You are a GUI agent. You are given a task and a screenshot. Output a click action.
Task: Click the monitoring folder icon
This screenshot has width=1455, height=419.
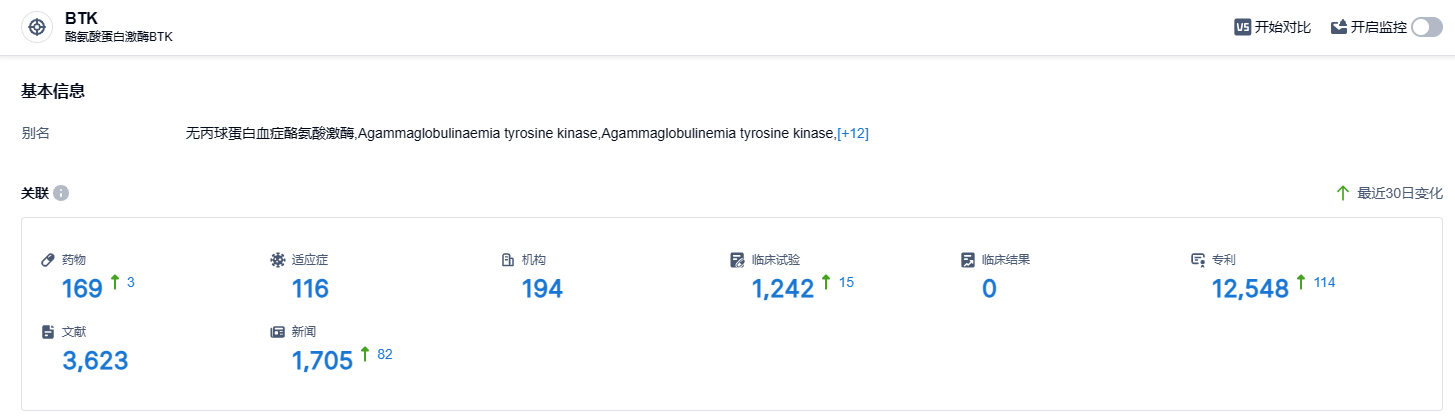[1339, 27]
